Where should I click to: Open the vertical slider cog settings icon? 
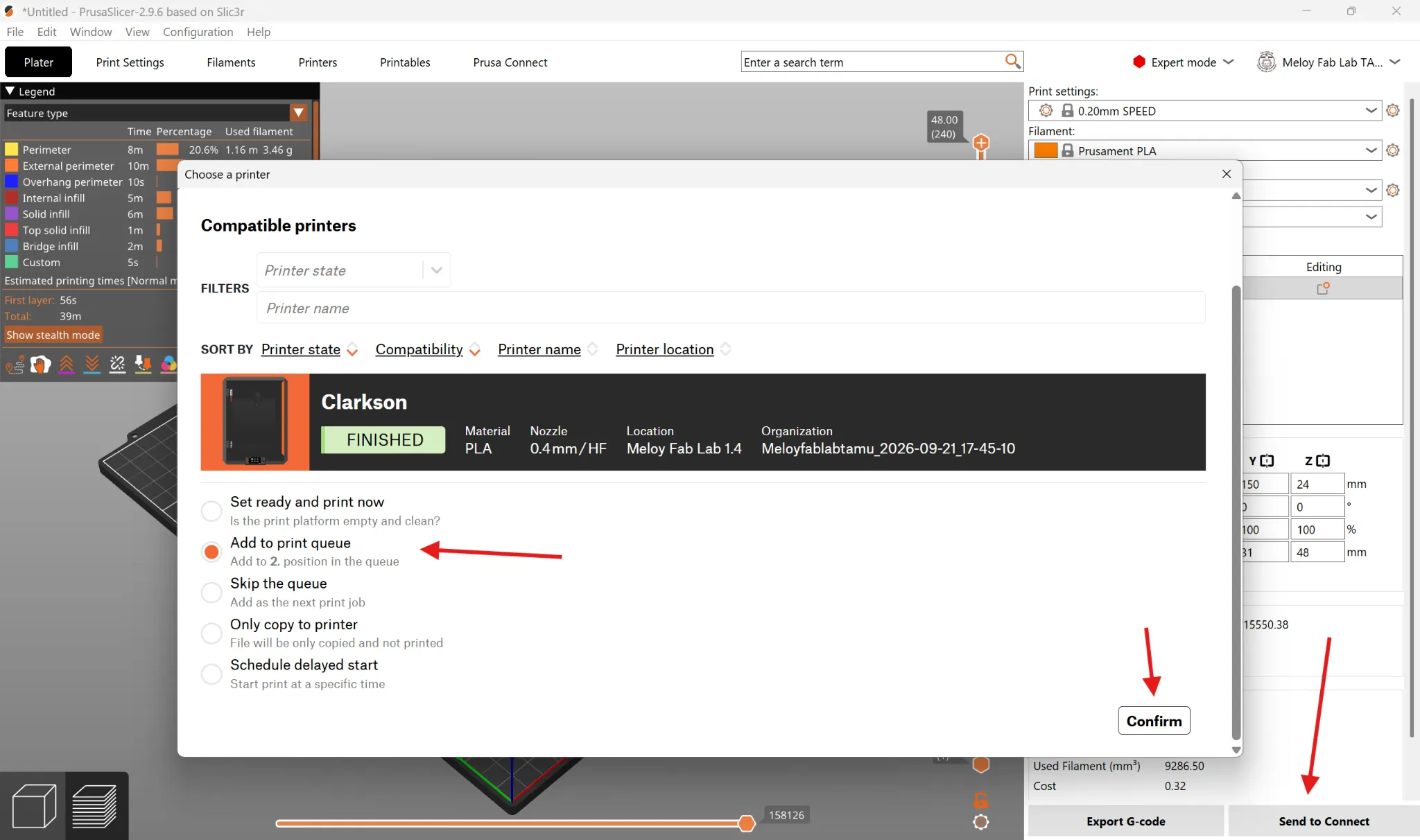point(980,822)
